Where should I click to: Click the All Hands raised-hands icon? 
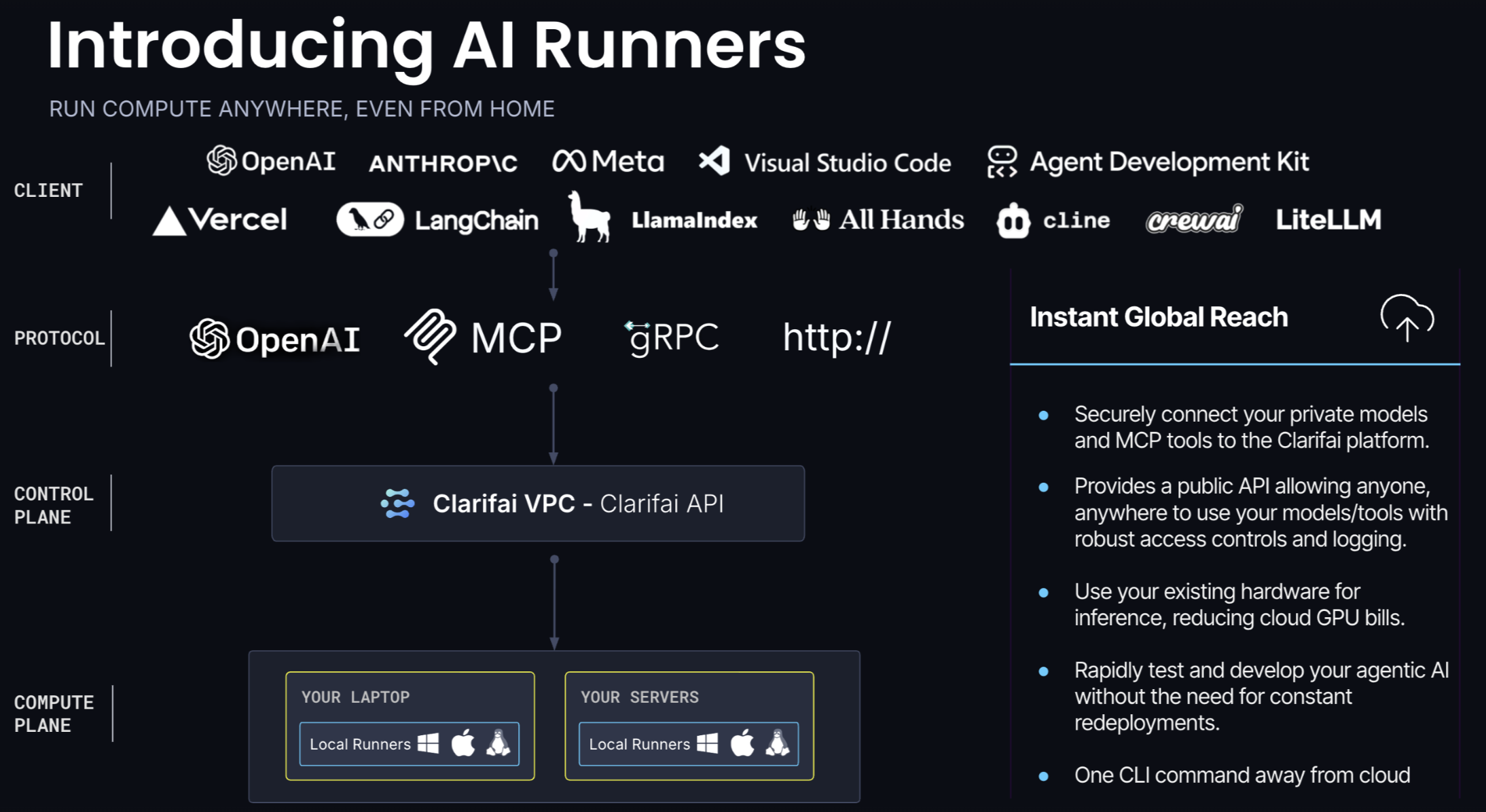[x=811, y=219]
